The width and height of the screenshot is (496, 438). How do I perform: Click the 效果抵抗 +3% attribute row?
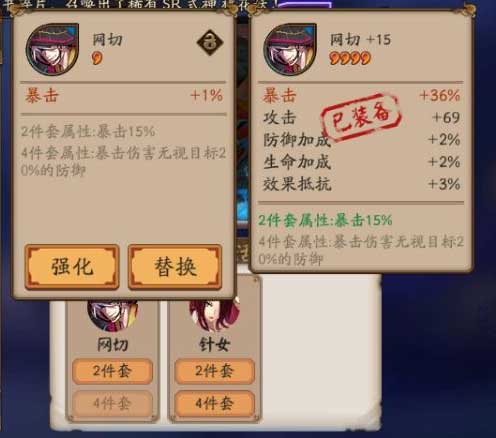(361, 184)
